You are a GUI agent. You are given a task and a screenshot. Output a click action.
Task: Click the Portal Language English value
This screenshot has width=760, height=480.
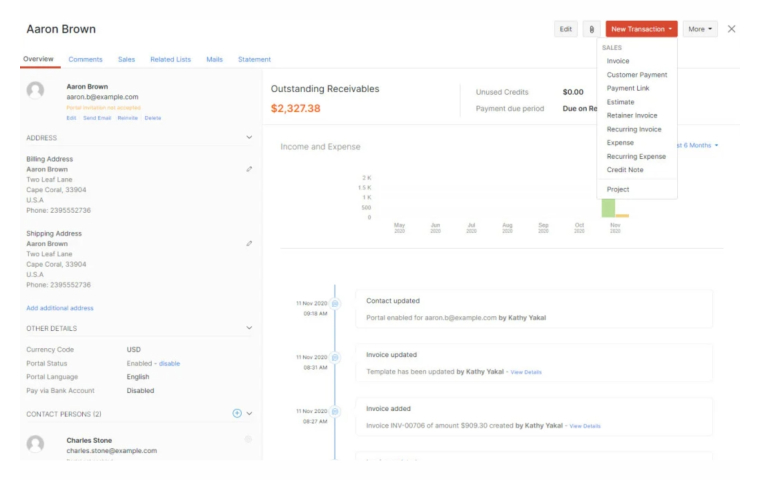click(138, 377)
